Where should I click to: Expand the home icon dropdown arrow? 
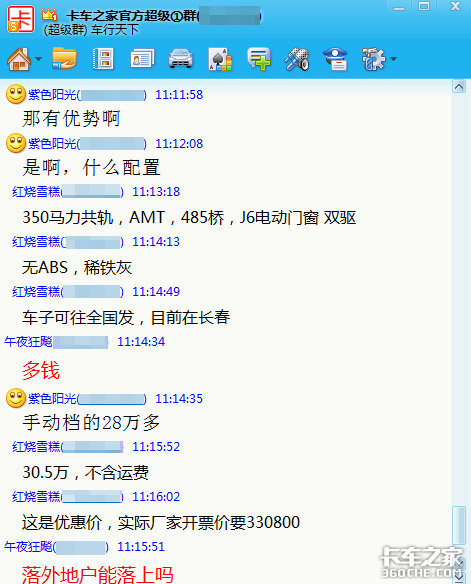pyautogui.click(x=38, y=59)
